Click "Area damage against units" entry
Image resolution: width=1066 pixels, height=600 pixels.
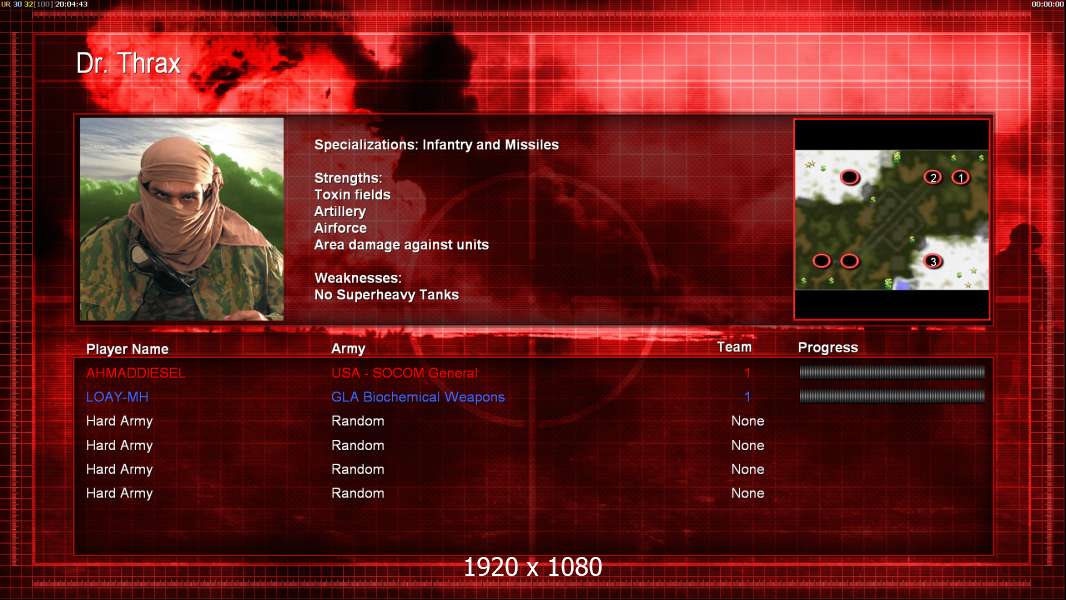click(401, 245)
